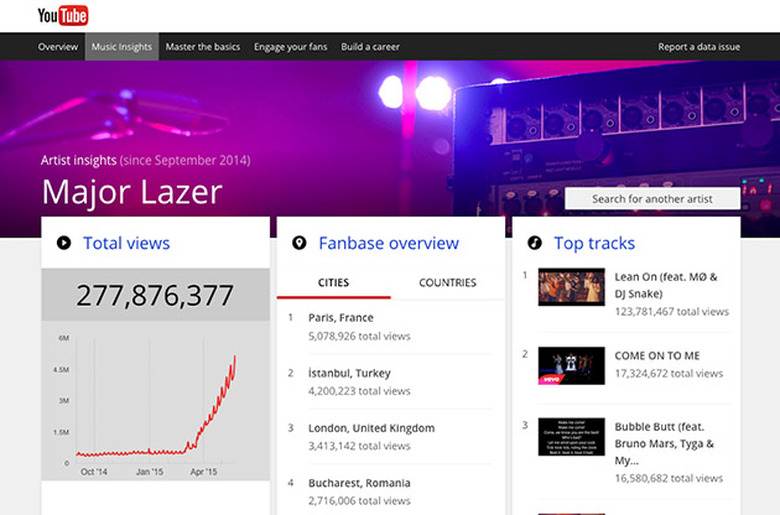The height and width of the screenshot is (515, 780).
Task: Click Report a data issue link
Action: click(699, 47)
